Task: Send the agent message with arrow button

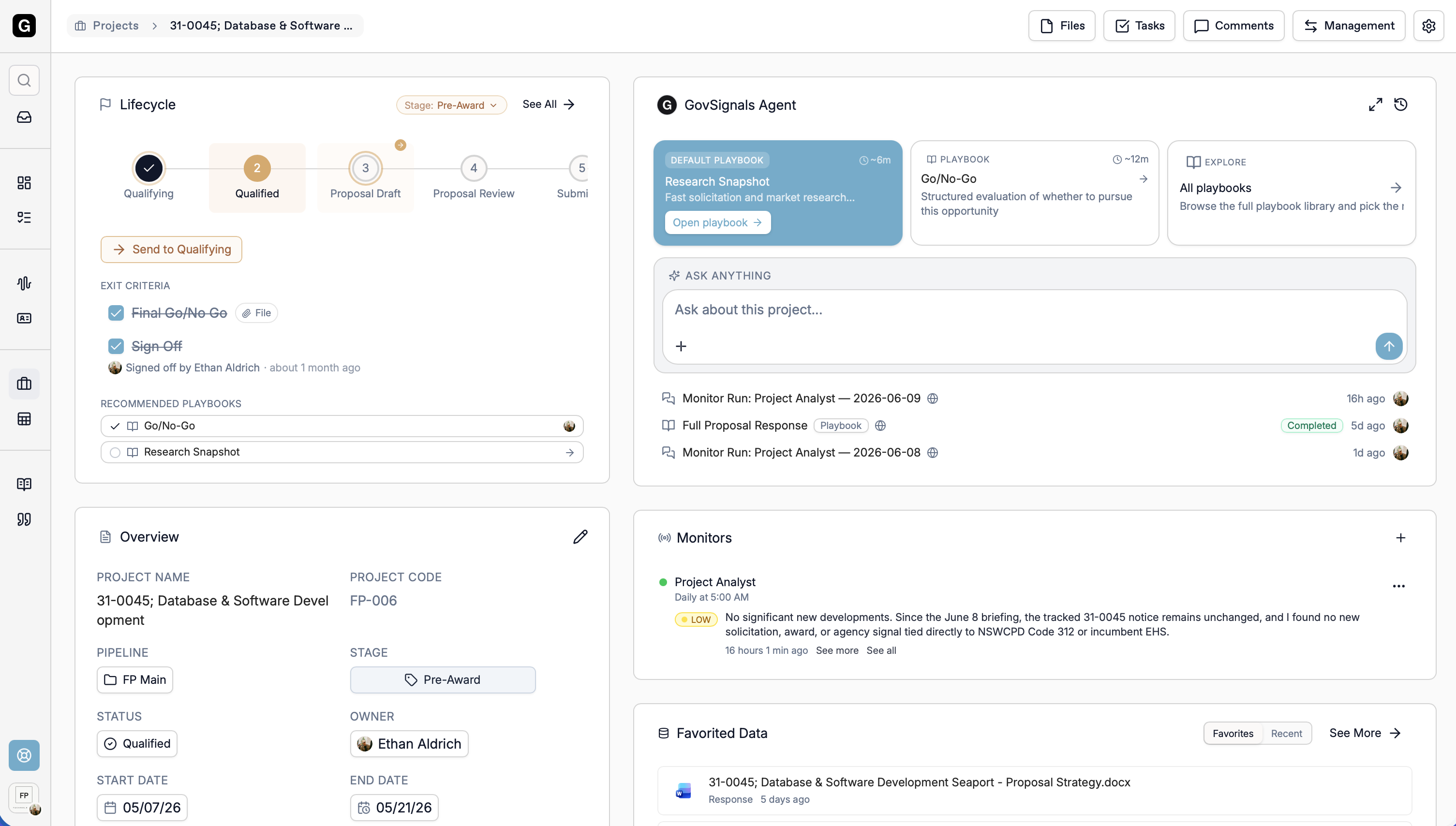Action: [x=1388, y=346]
